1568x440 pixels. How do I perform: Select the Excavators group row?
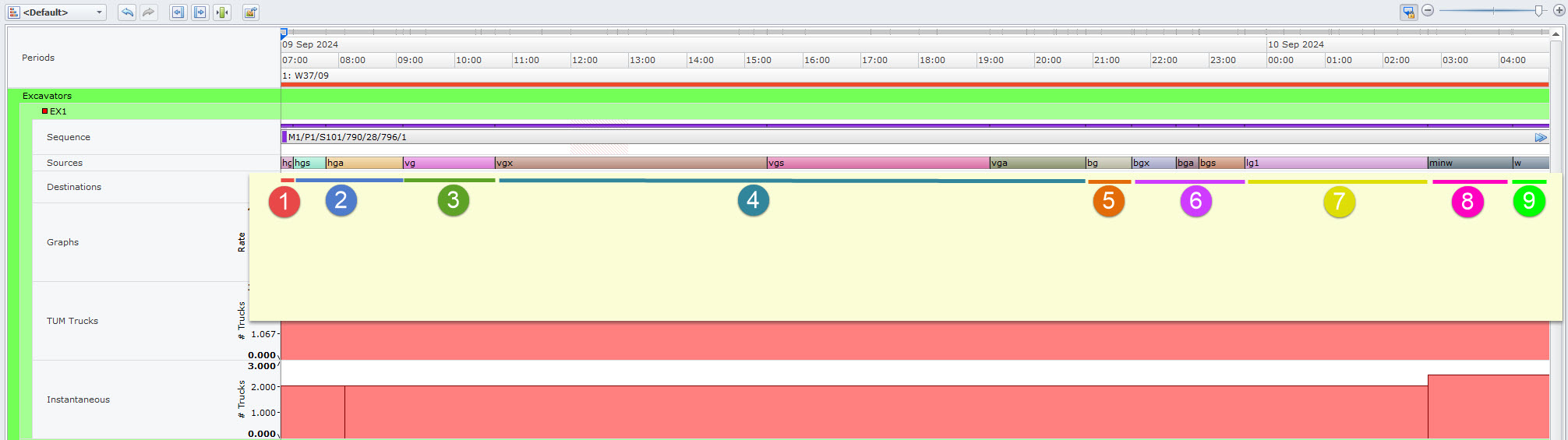[x=47, y=96]
